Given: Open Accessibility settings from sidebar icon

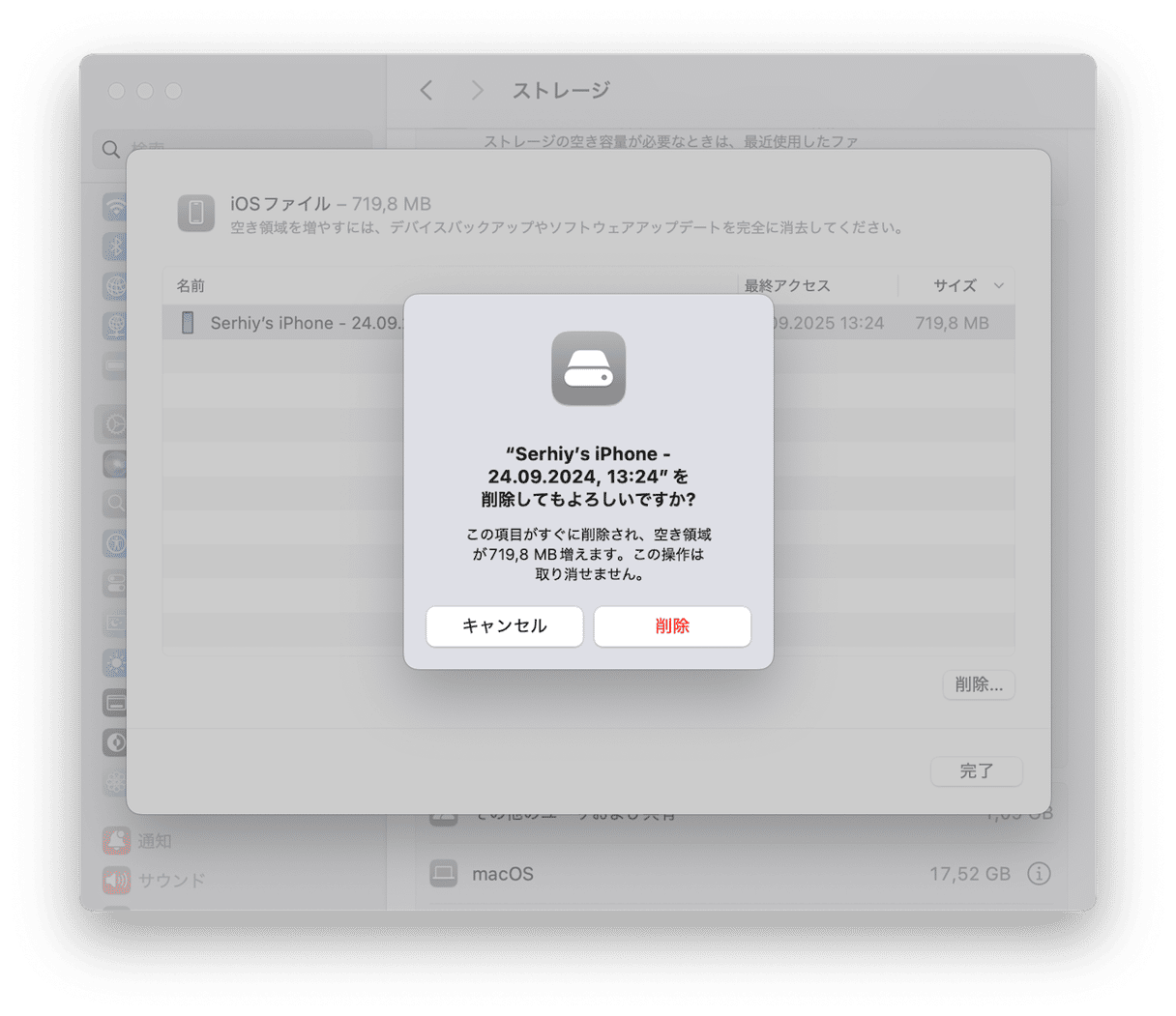Looking at the screenshot, I should tap(115, 542).
